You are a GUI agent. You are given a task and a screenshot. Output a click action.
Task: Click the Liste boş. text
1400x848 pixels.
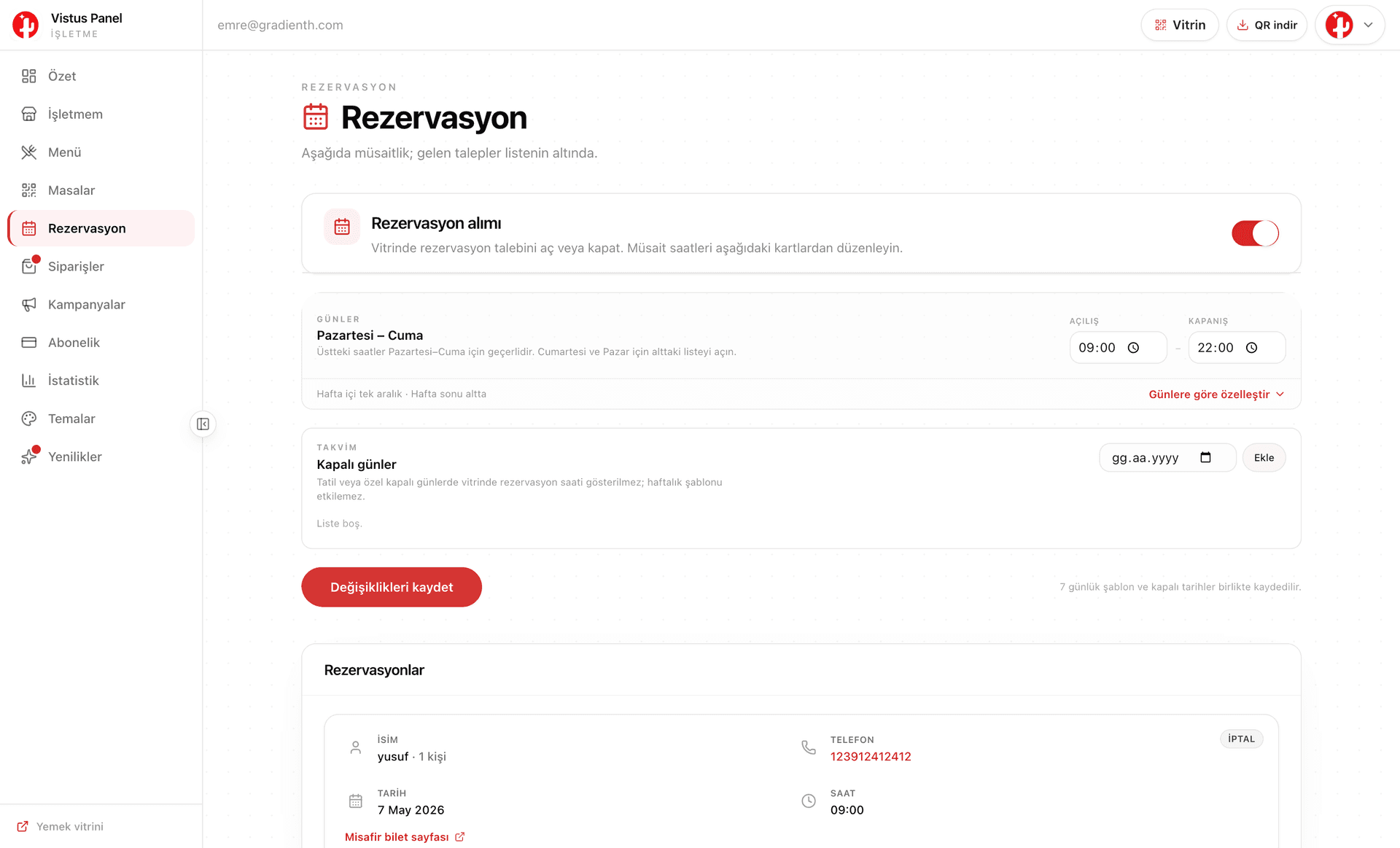coord(339,524)
